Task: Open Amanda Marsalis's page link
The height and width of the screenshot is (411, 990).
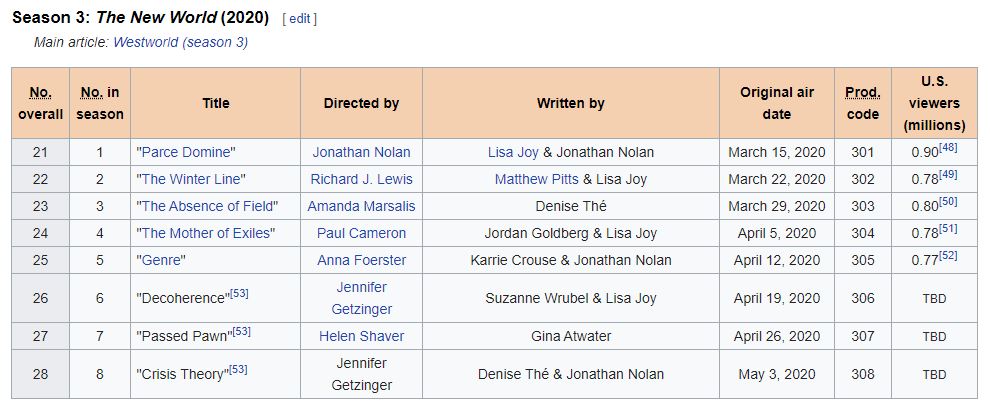Action: (x=361, y=206)
